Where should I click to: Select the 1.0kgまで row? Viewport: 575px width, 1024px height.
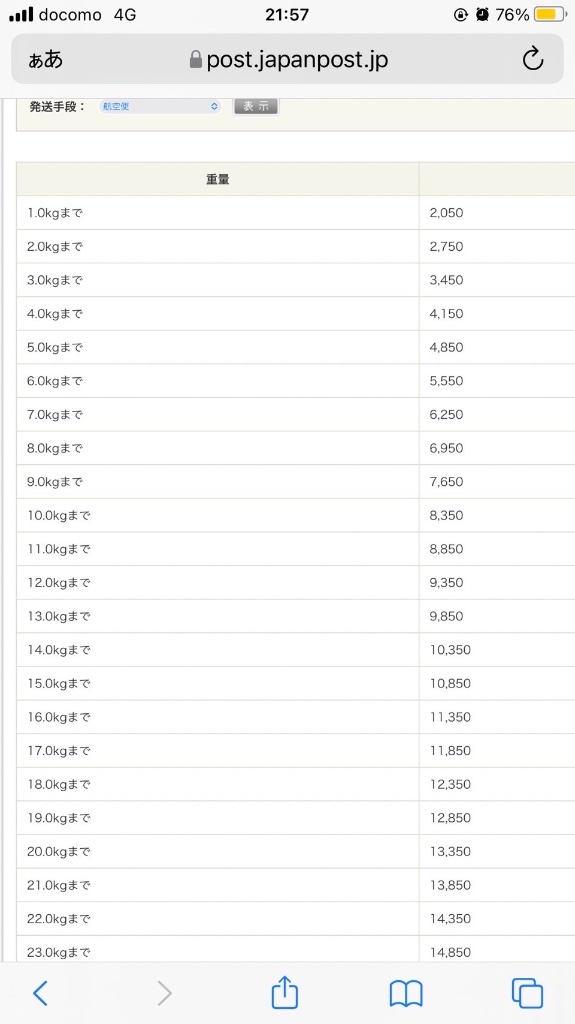click(x=295, y=213)
